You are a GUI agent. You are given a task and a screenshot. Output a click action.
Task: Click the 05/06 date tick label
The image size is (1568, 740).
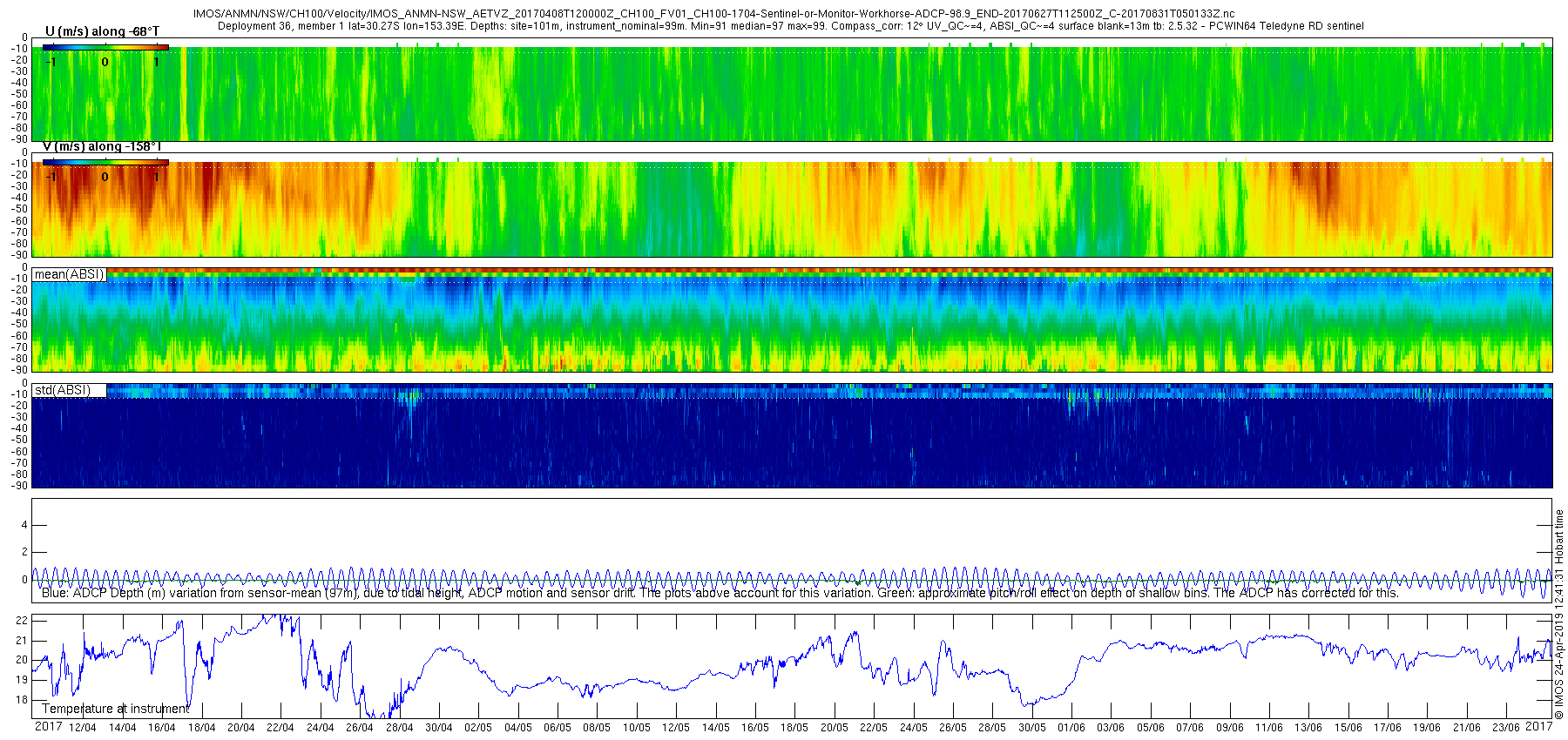click(x=1150, y=728)
